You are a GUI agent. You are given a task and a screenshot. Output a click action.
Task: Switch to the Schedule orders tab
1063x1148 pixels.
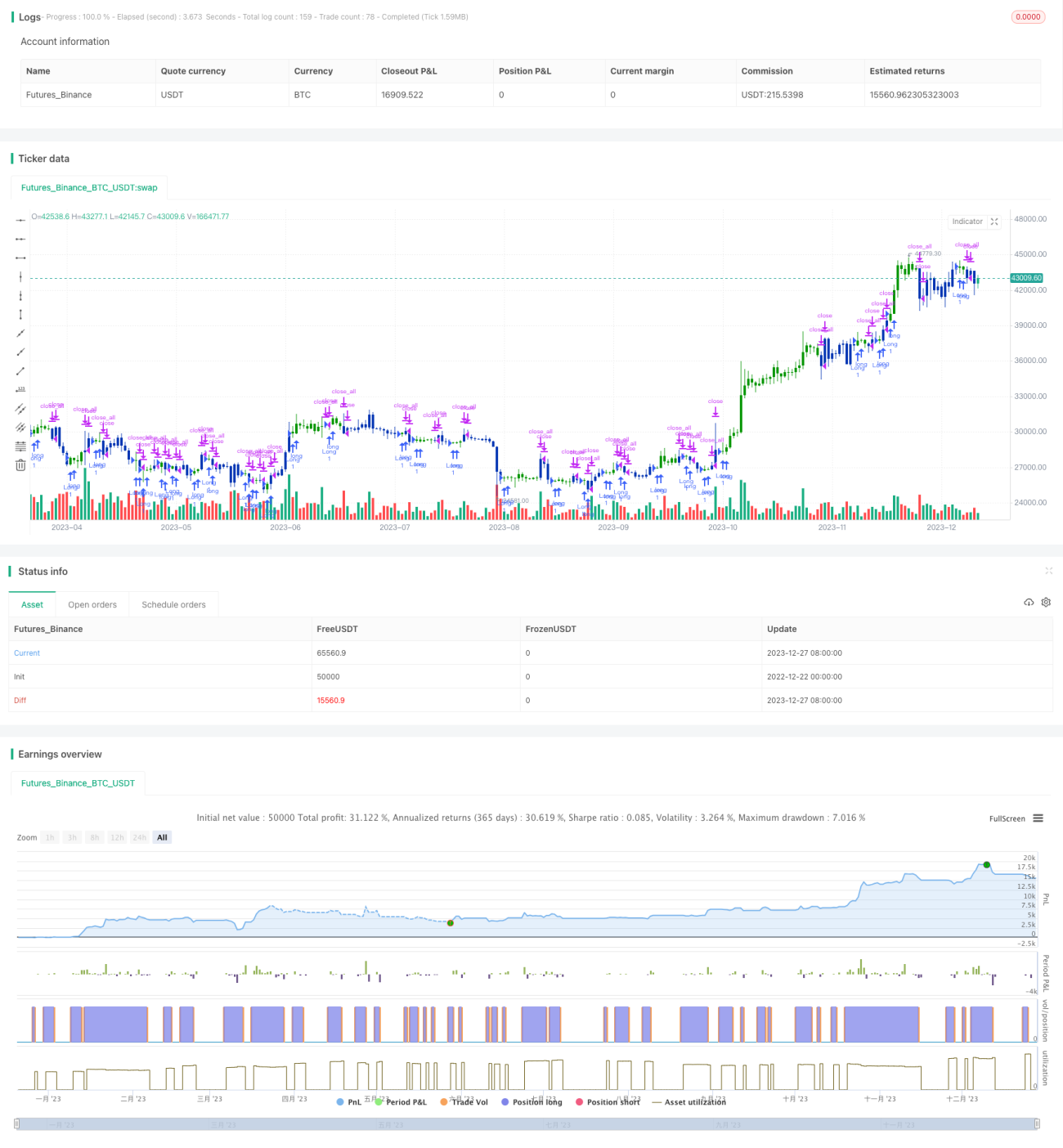pyautogui.click(x=173, y=605)
